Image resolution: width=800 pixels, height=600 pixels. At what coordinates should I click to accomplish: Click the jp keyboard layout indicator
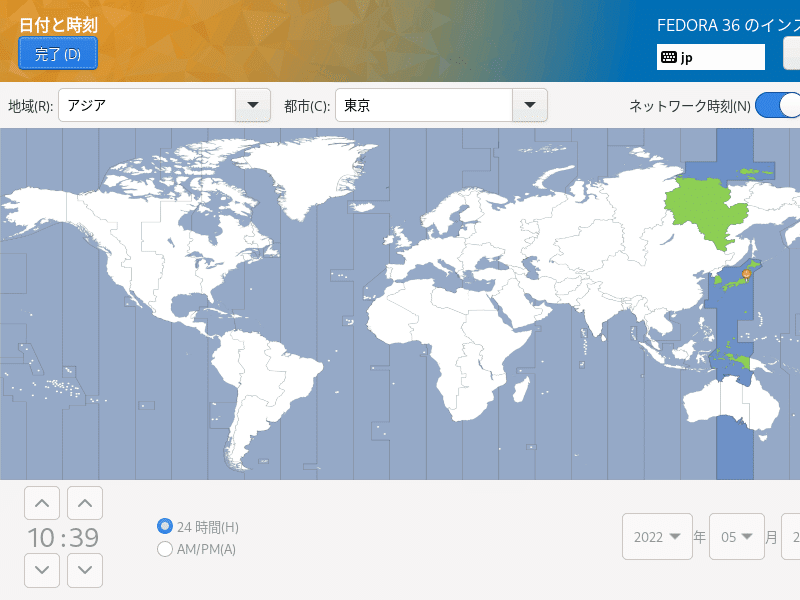[710, 57]
